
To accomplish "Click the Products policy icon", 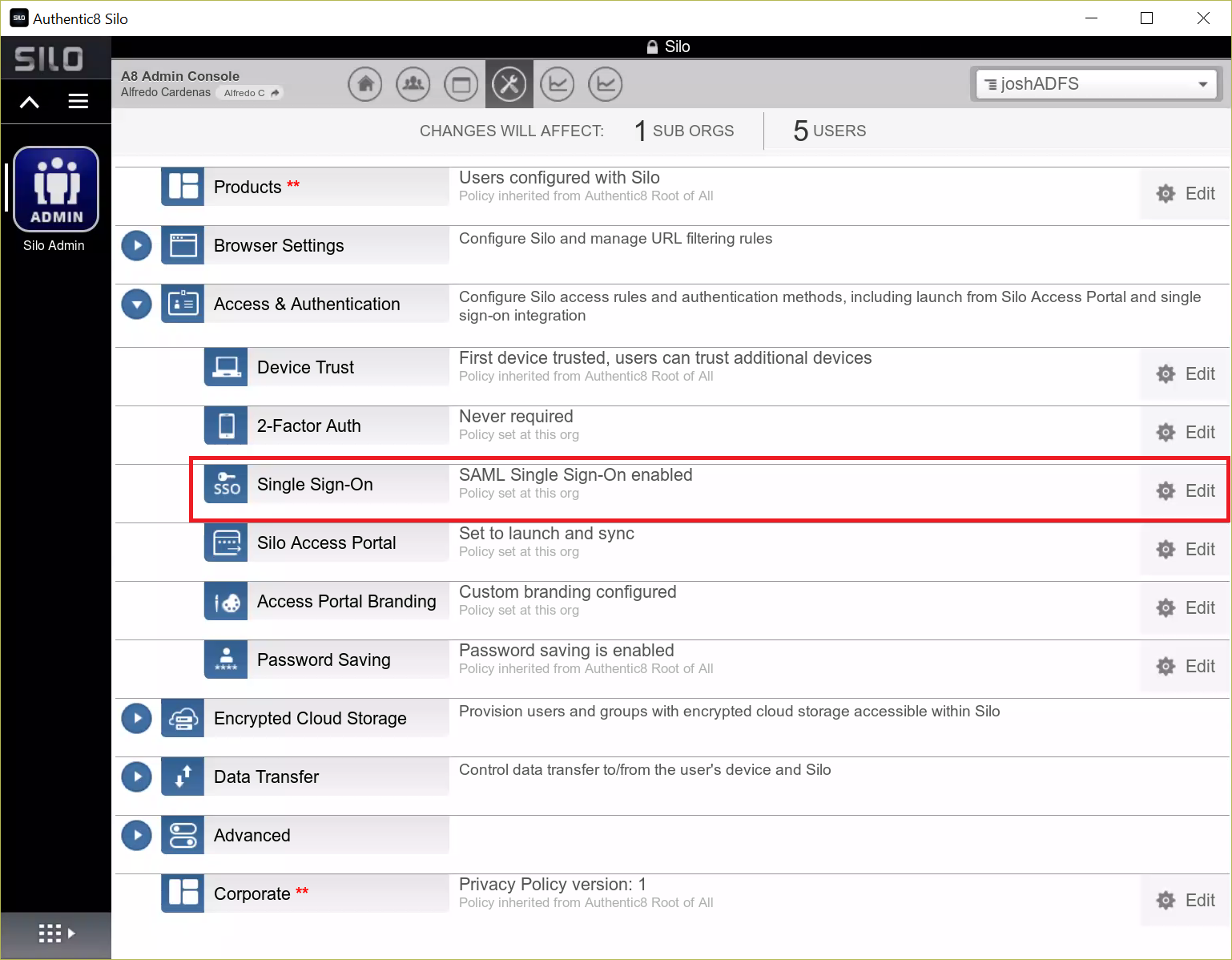I will (x=183, y=186).
